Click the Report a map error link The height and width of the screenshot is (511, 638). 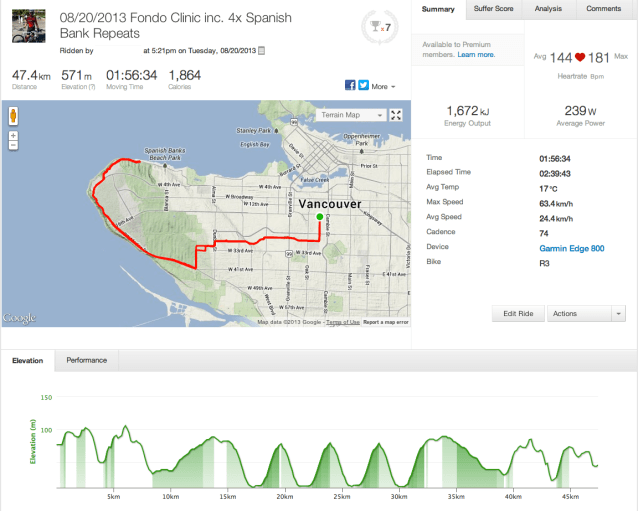pyautogui.click(x=385, y=322)
